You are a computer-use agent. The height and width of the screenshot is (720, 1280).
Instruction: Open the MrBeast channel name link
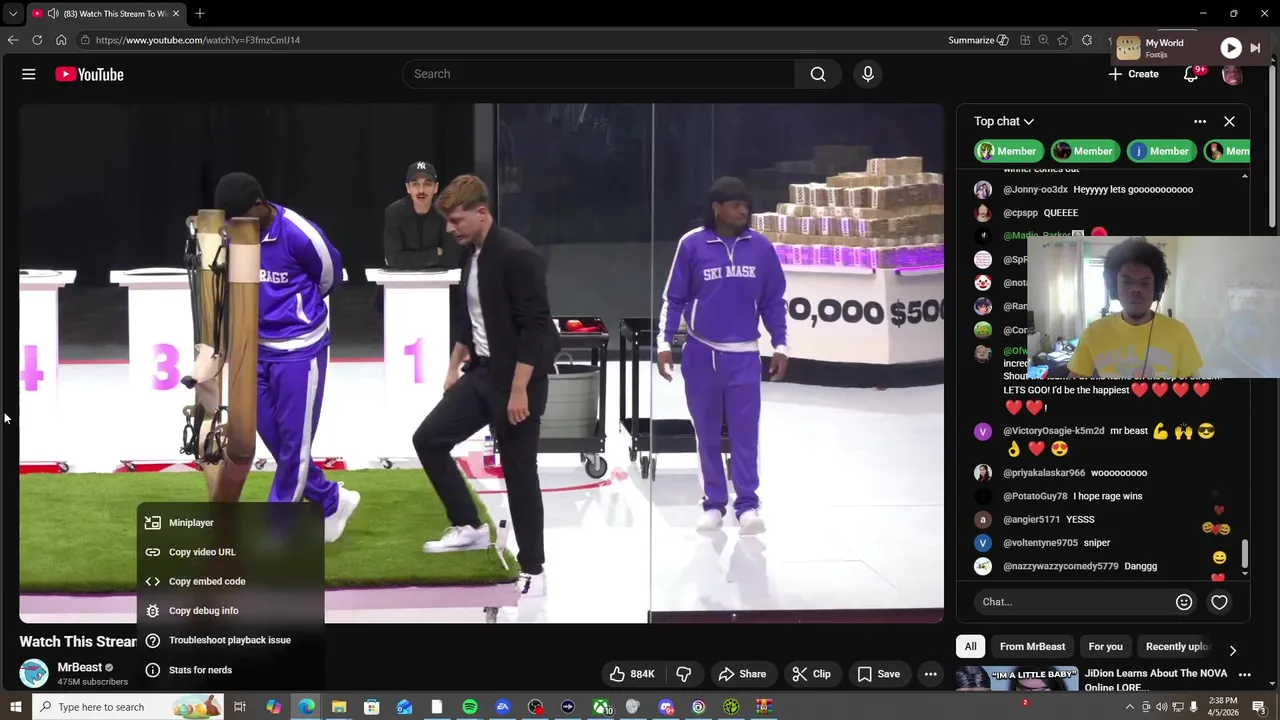click(x=80, y=667)
